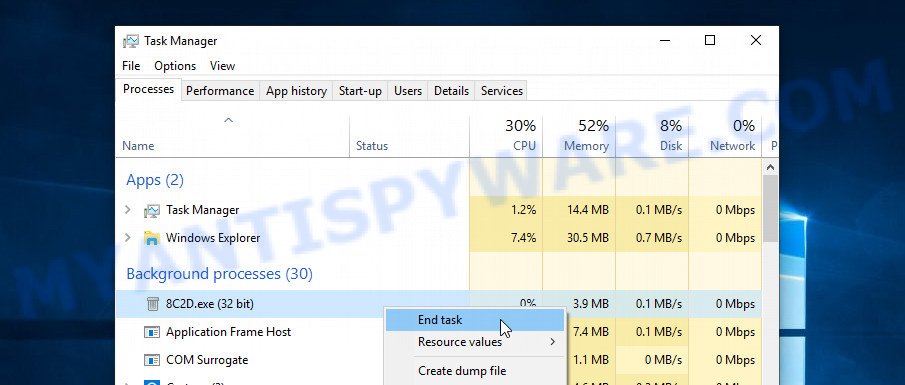Image resolution: width=905 pixels, height=385 pixels.
Task: Expand the Windows Explorer app entry
Action: 128,237
